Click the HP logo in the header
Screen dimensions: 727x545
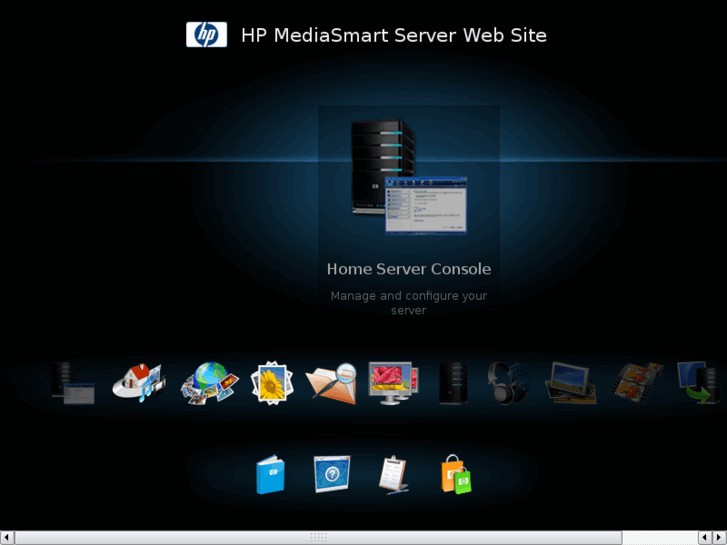coord(206,34)
